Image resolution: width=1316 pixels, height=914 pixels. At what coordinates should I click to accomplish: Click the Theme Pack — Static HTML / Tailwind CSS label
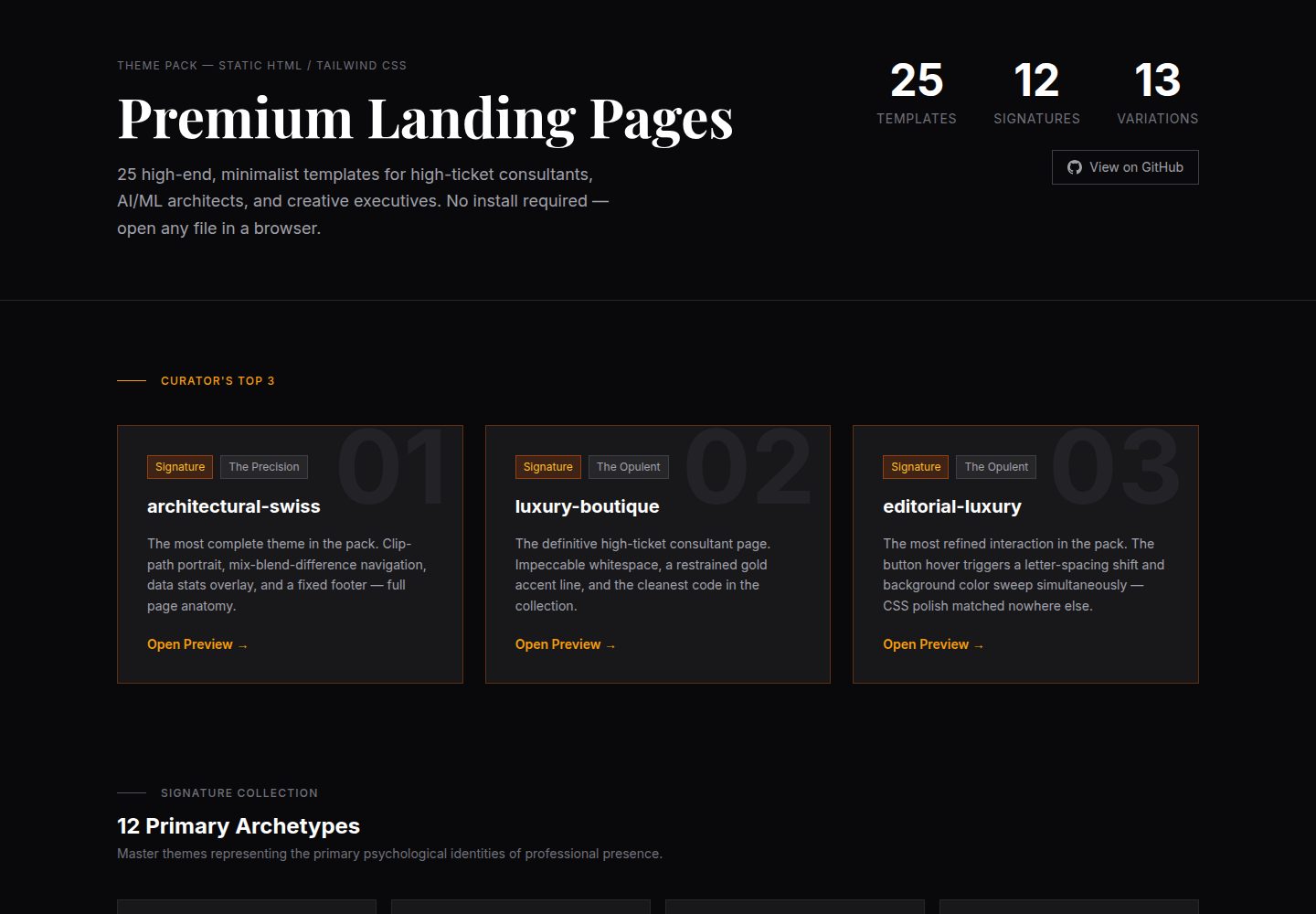point(261,66)
